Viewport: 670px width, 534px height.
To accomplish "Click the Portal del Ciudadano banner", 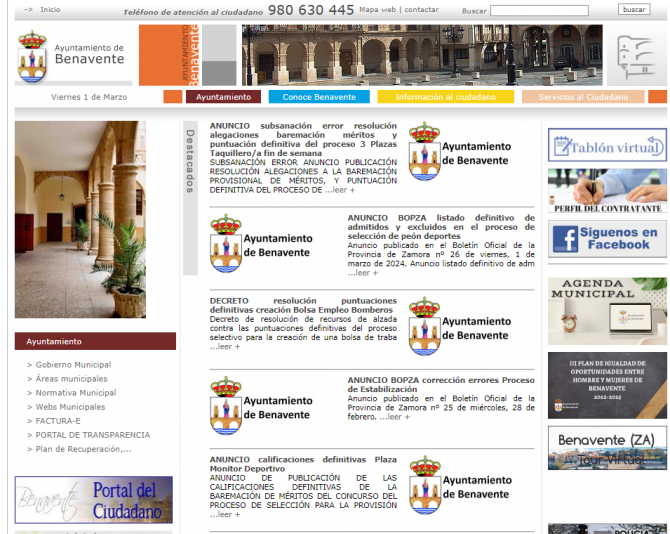I will click(94, 499).
